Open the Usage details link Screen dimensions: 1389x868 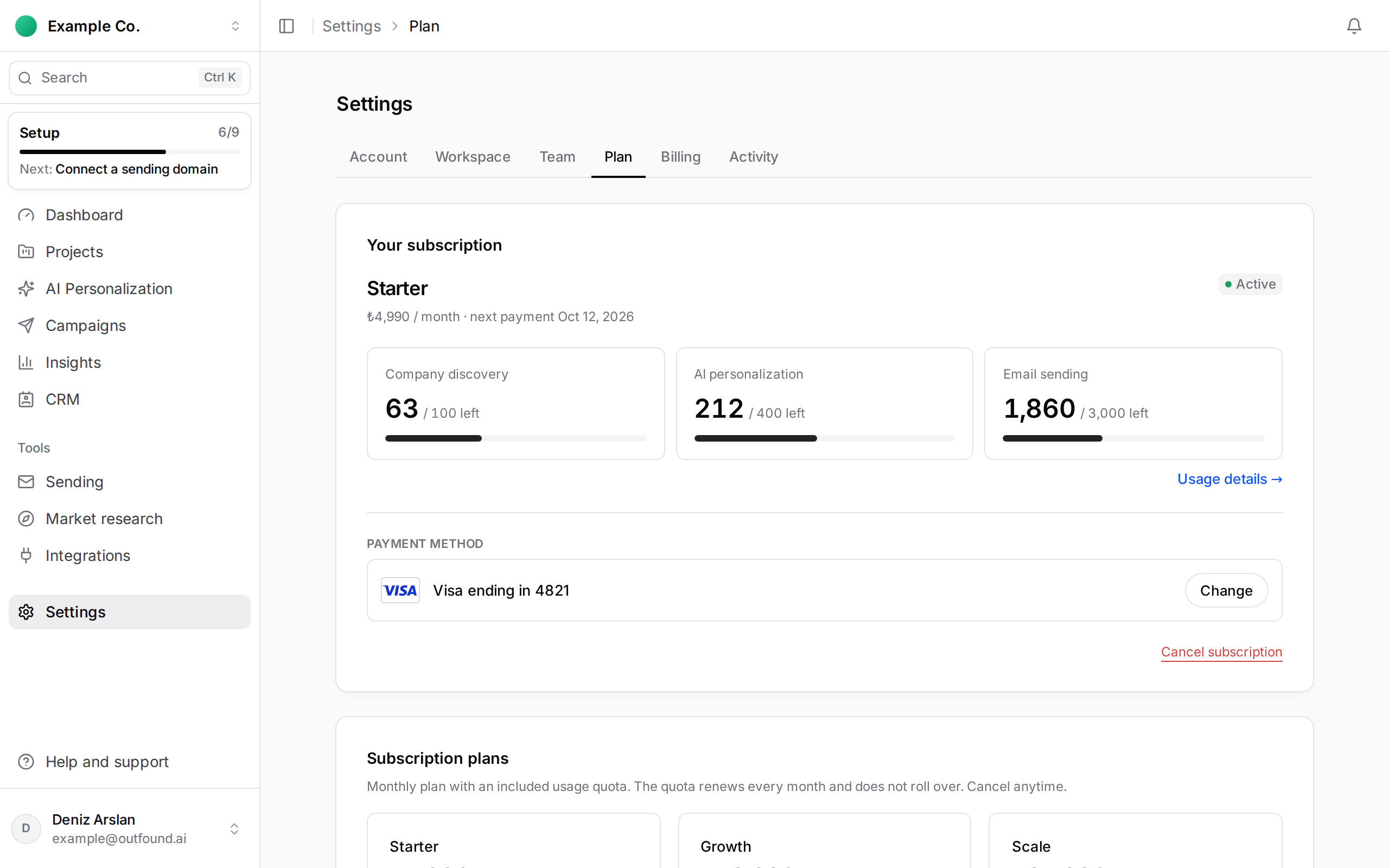point(1229,479)
